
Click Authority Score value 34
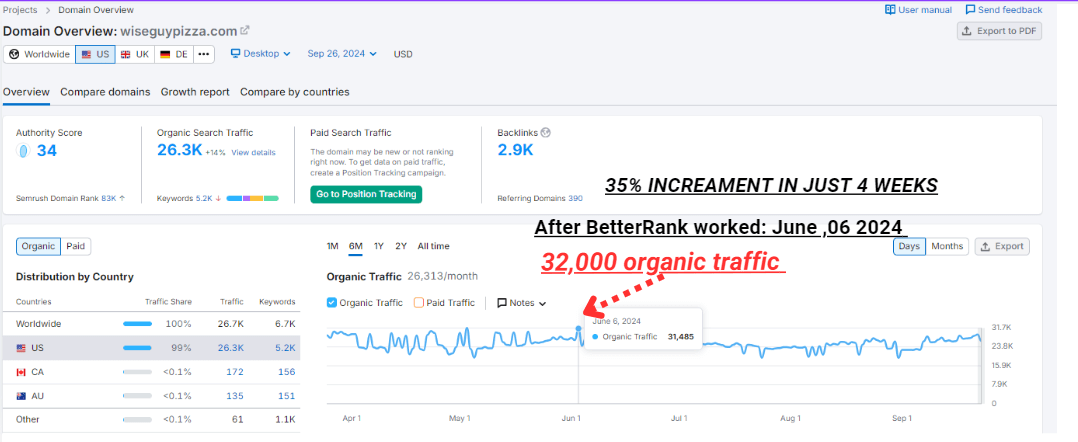pos(47,151)
